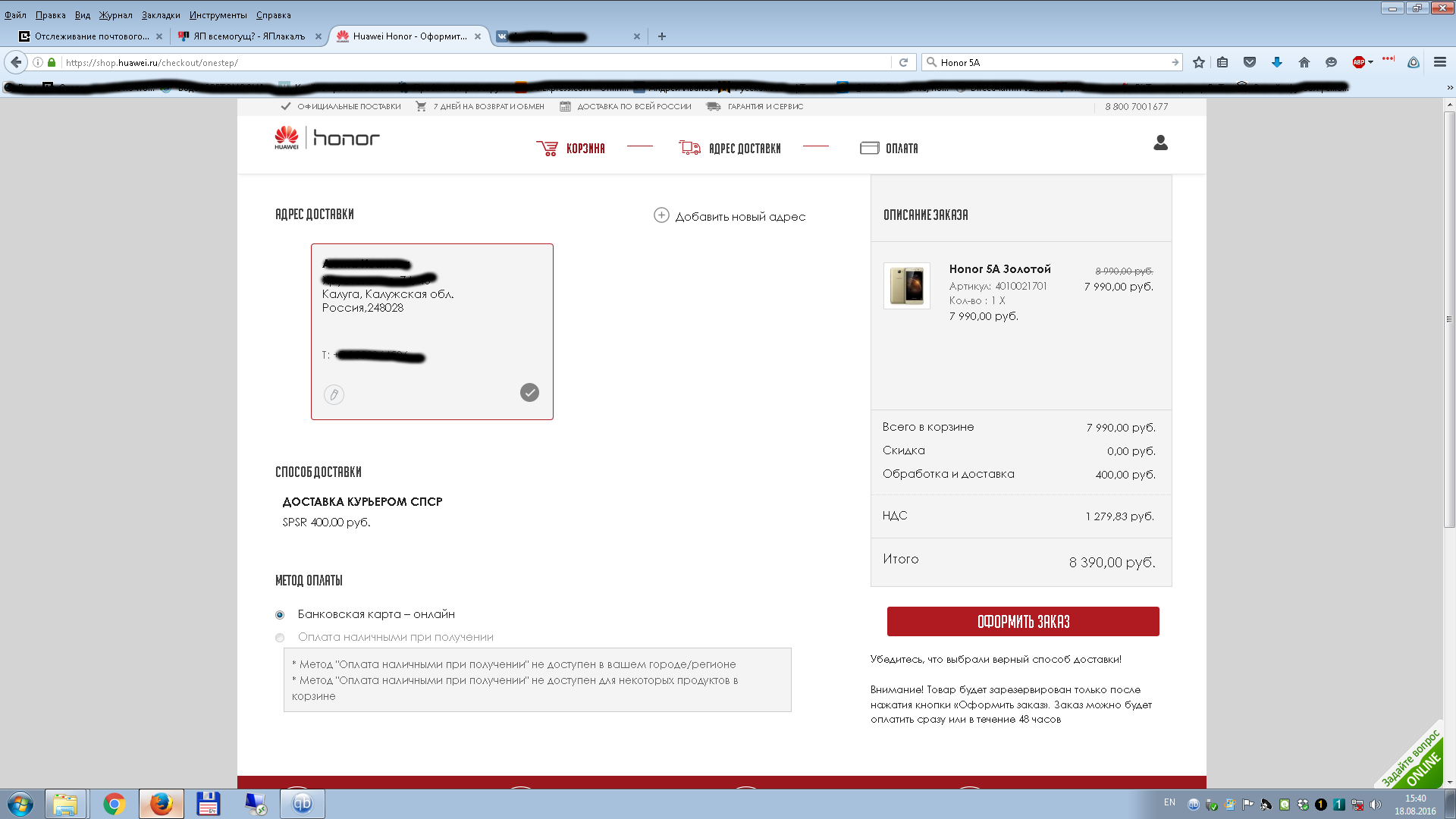This screenshot has height=819, width=1456.
Task: Click the Добавить новый адрес link
Action: (740, 217)
